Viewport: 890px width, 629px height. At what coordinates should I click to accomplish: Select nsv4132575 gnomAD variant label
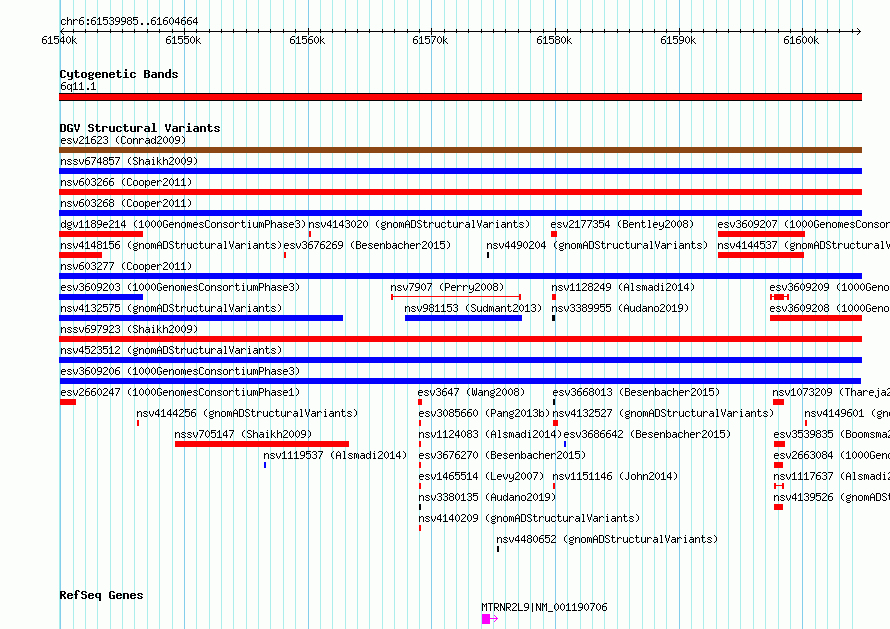click(x=171, y=308)
